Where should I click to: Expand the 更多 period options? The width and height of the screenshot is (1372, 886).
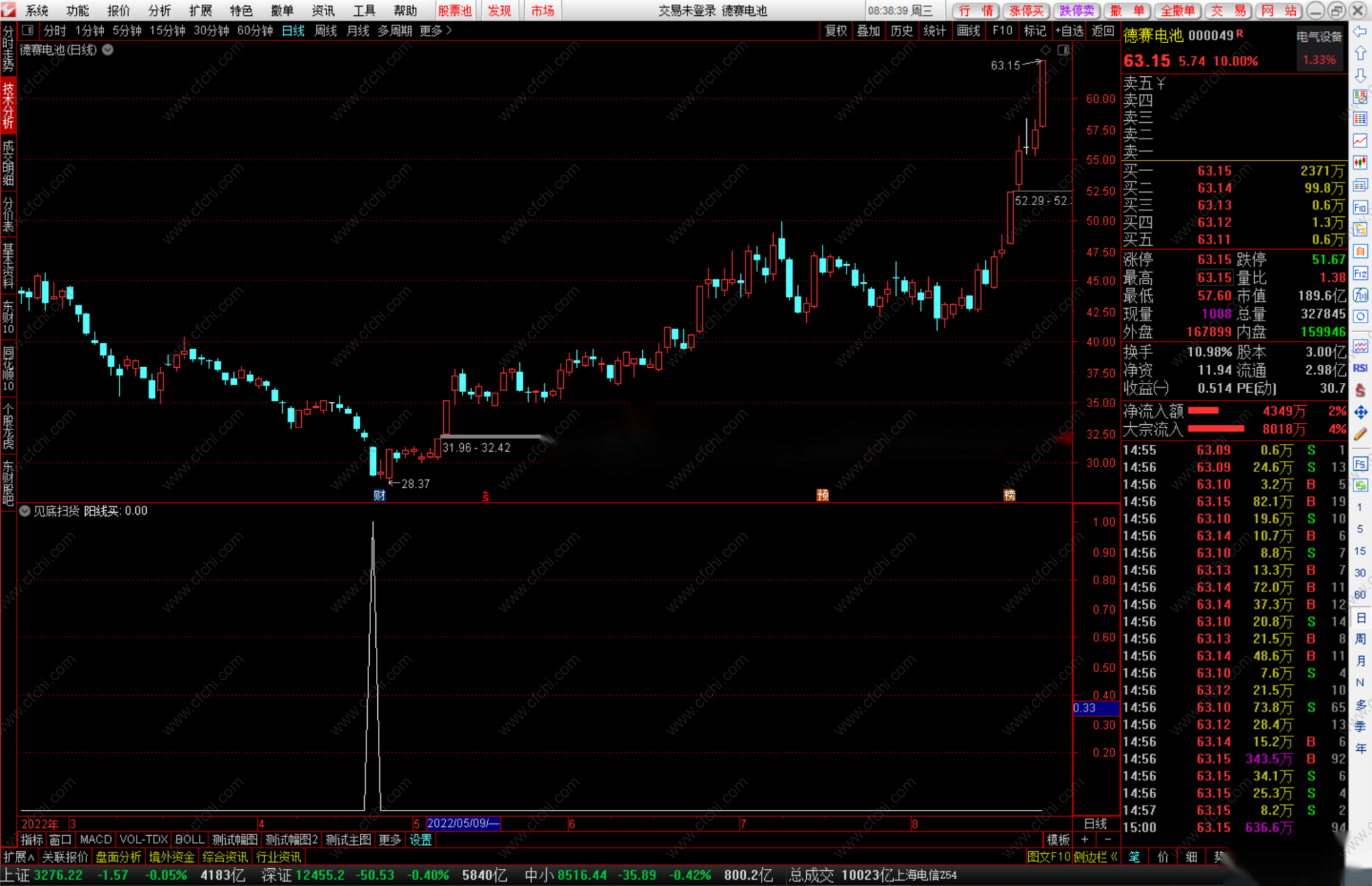pos(436,30)
